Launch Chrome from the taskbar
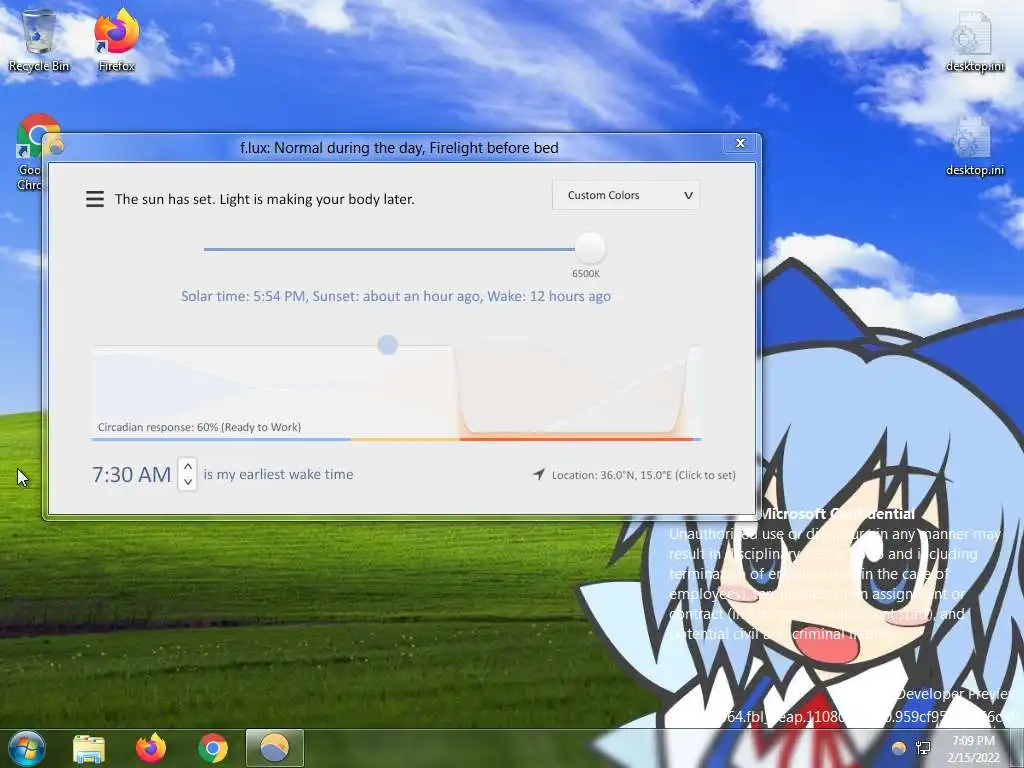 pos(213,749)
